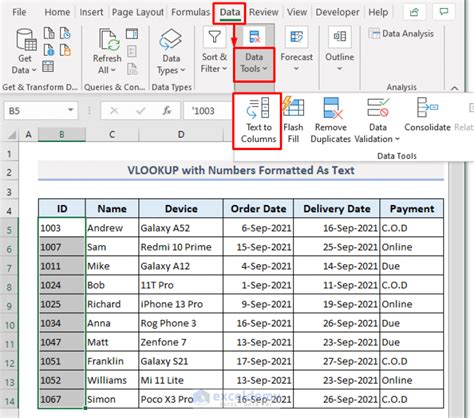Click cell containing 1025
This screenshot has height=418, width=474.
click(x=62, y=304)
